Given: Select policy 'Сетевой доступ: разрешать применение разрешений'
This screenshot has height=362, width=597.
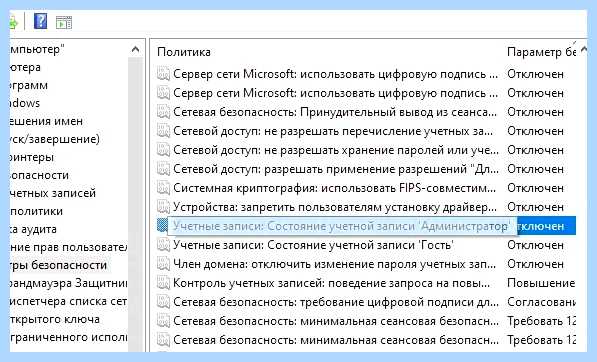Looking at the screenshot, I should coord(335,169).
